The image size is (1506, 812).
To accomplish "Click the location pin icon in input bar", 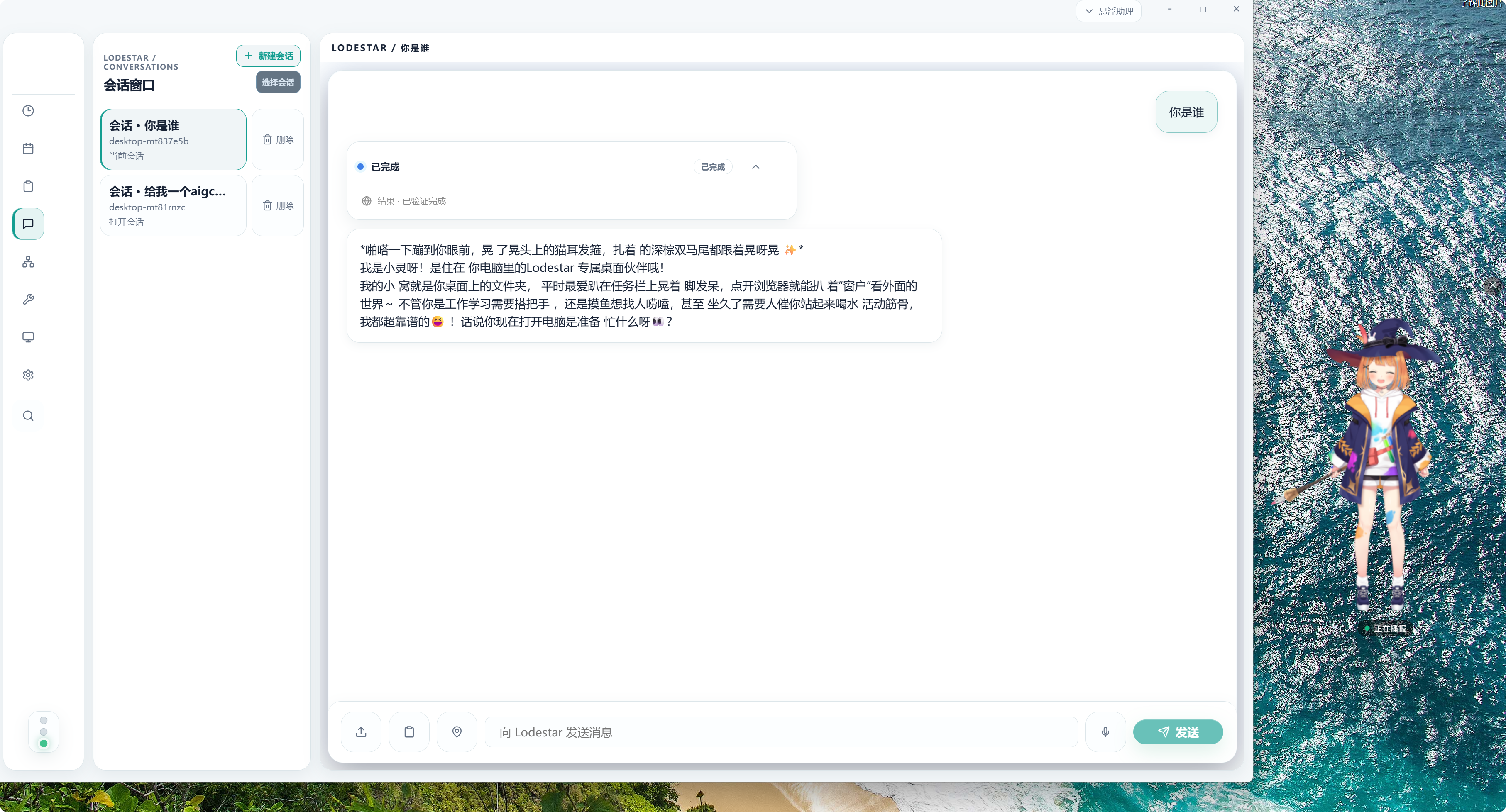I will pyautogui.click(x=457, y=732).
